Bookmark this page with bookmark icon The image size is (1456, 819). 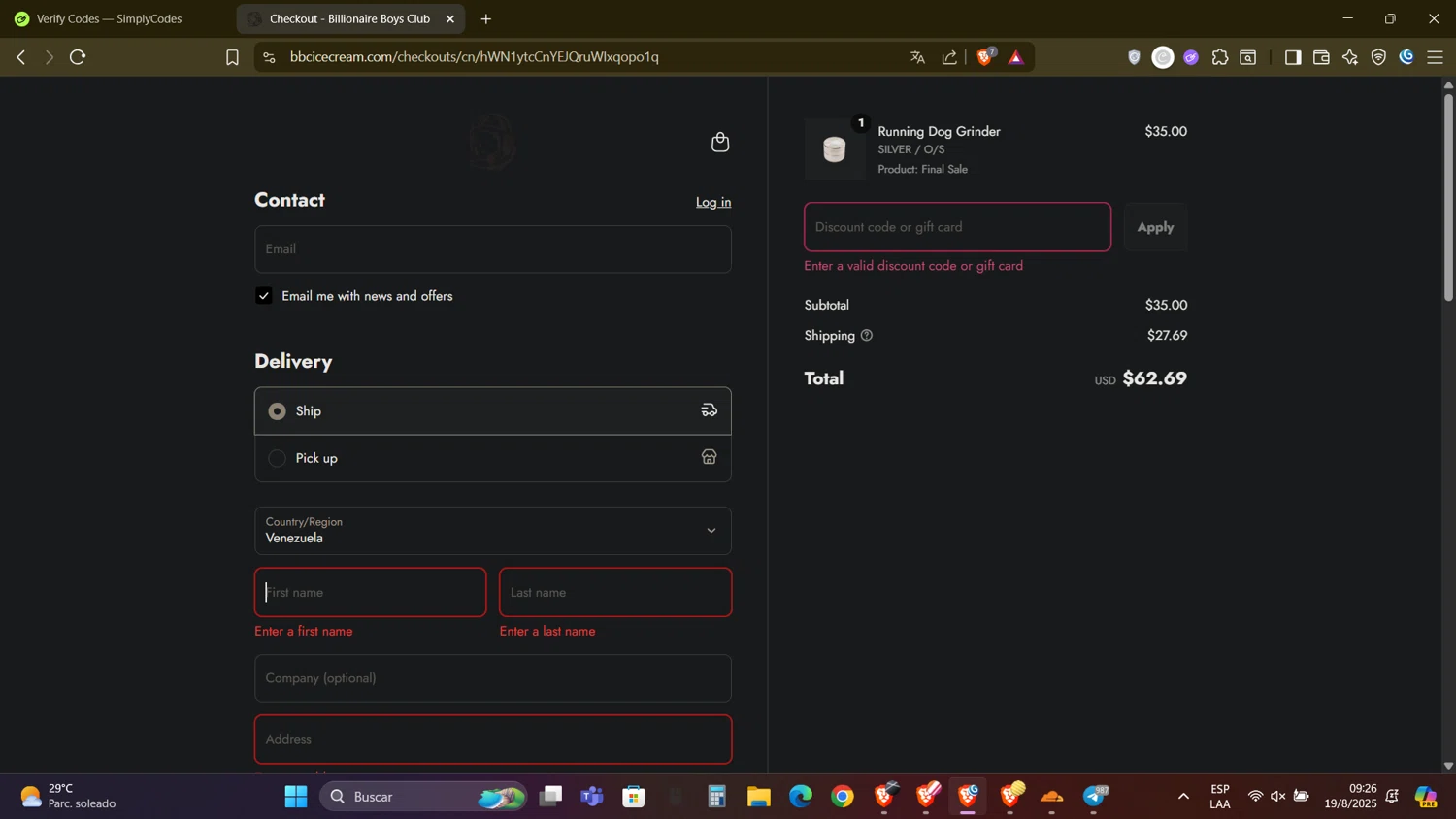232,57
